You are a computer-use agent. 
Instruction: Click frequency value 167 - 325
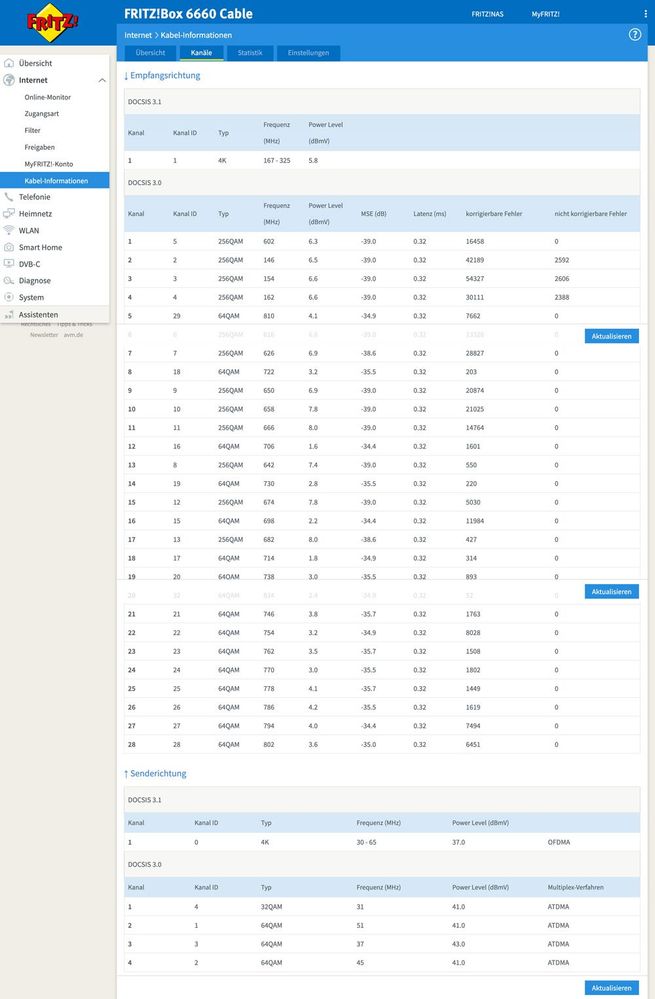point(277,161)
